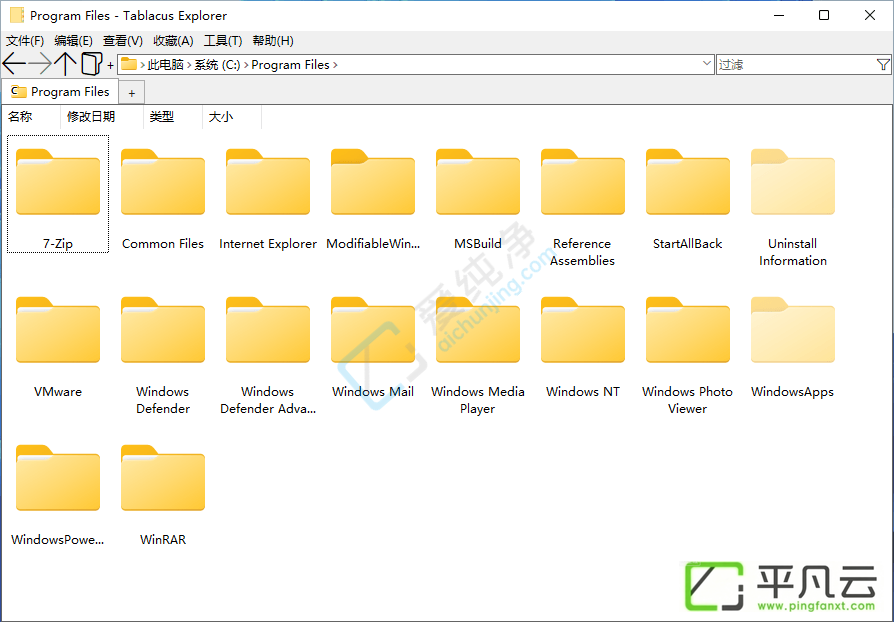This screenshot has width=894, height=622.
Task: Open the 工具(T) menu
Action: pyautogui.click(x=223, y=40)
